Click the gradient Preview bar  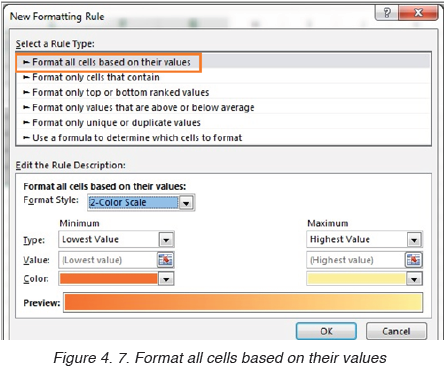click(x=243, y=303)
